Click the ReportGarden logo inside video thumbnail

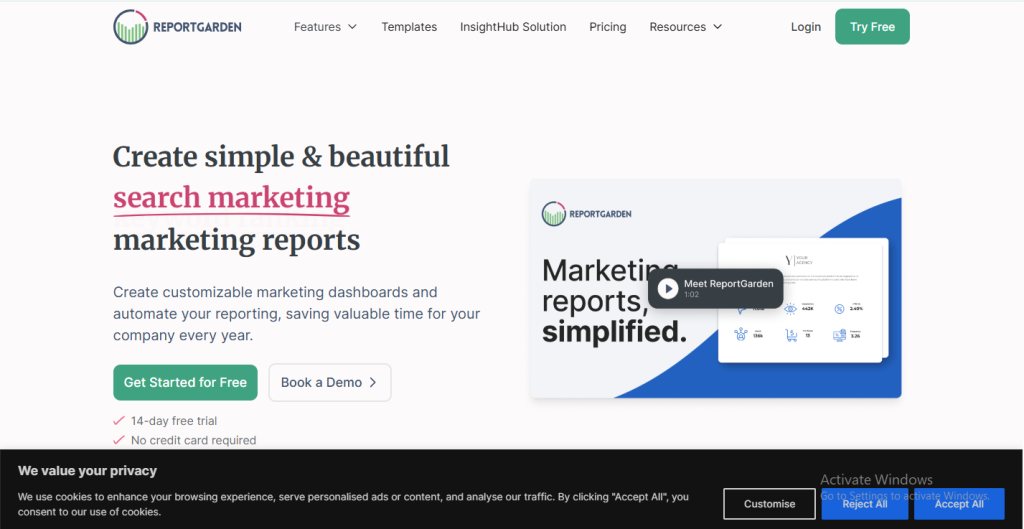coord(587,214)
